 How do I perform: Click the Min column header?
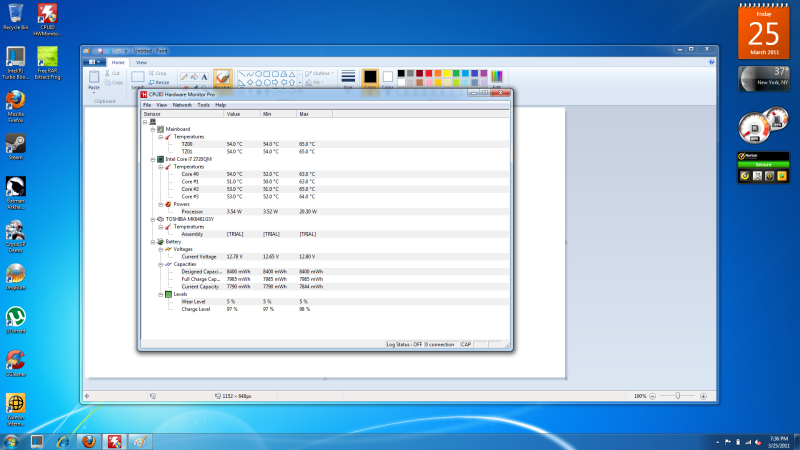point(278,114)
